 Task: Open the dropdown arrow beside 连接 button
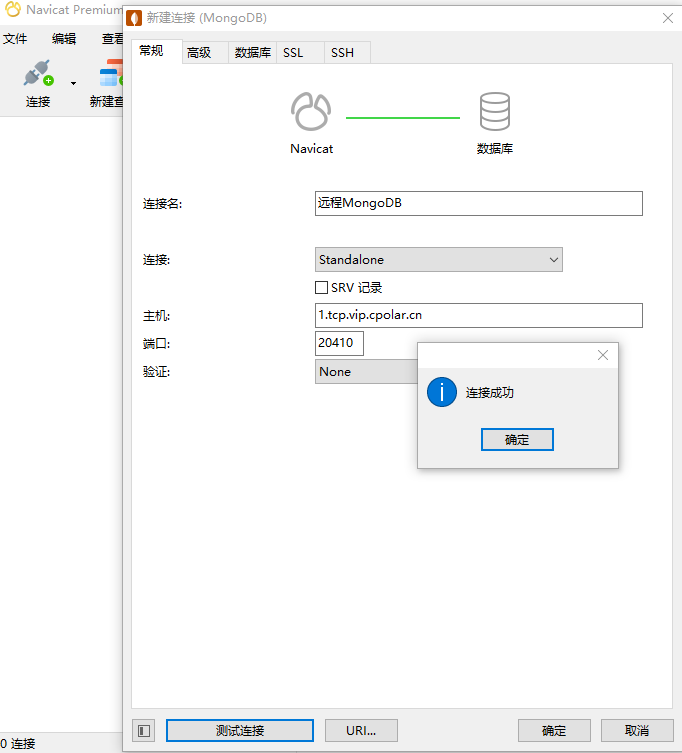point(73,82)
